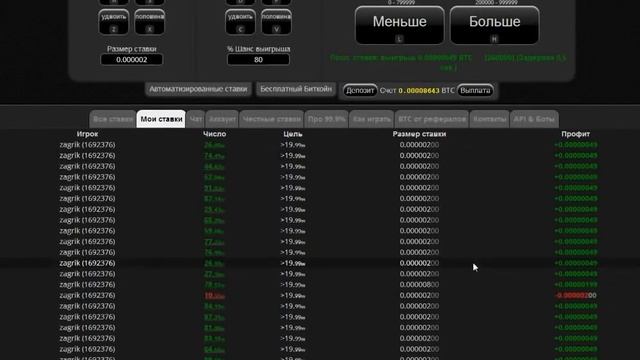
Task: Click the Бесплатный Биткойн button
Action: pos(296,89)
